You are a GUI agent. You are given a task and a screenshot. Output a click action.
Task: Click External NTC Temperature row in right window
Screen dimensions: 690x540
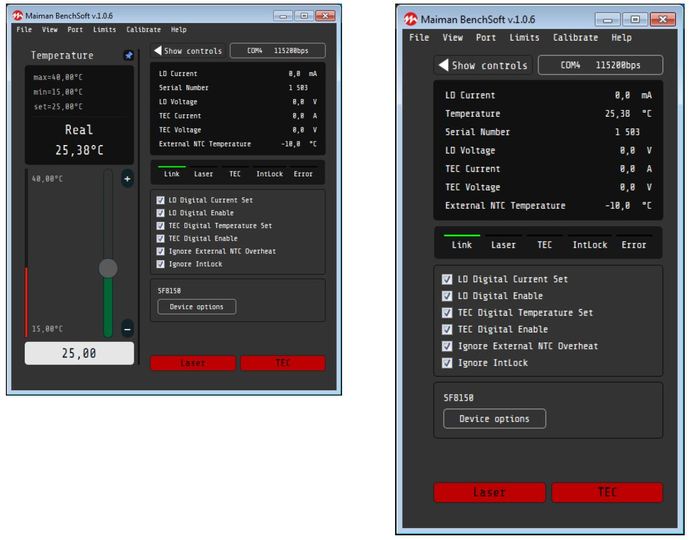coord(548,206)
